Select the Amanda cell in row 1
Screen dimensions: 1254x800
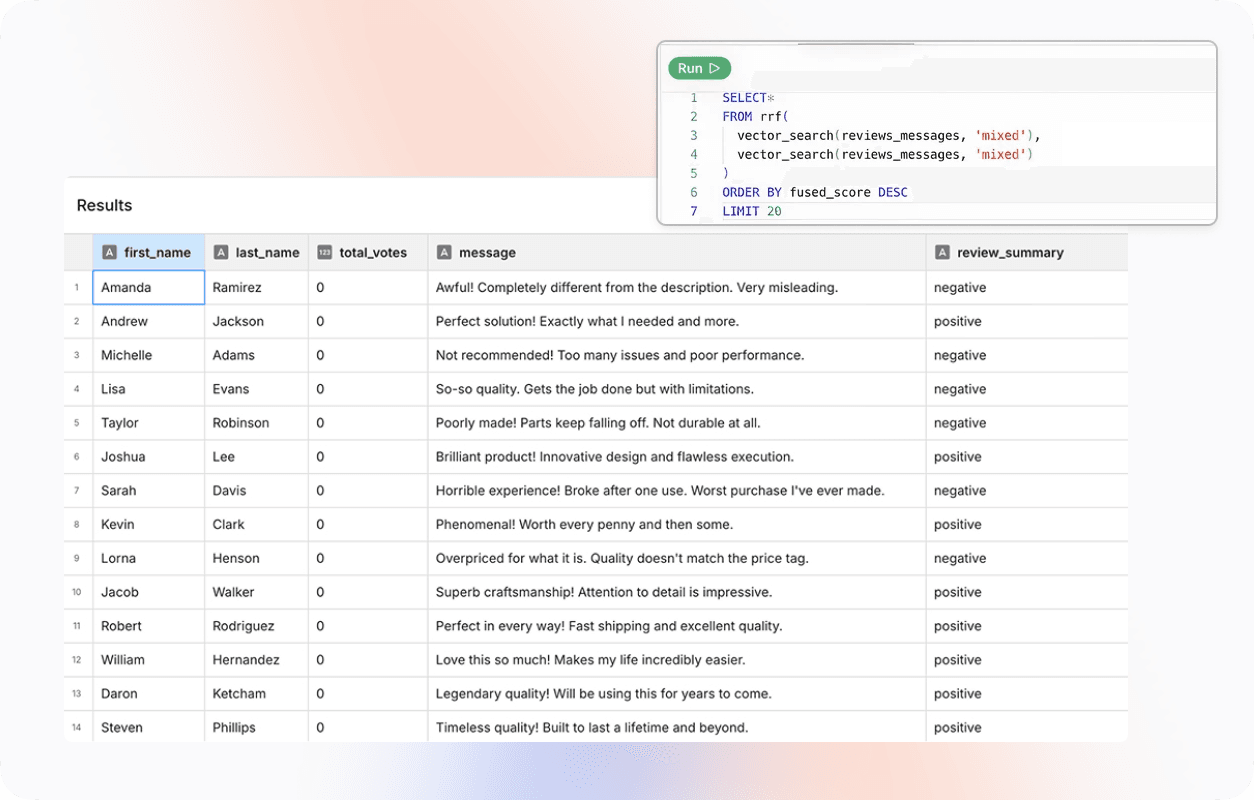tap(148, 288)
